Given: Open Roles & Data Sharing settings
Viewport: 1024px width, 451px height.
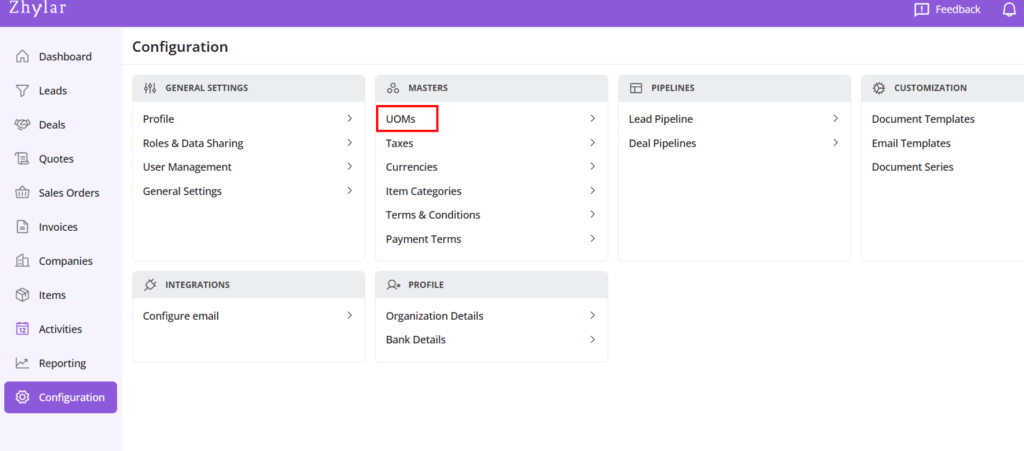Looking at the screenshot, I should click(193, 143).
